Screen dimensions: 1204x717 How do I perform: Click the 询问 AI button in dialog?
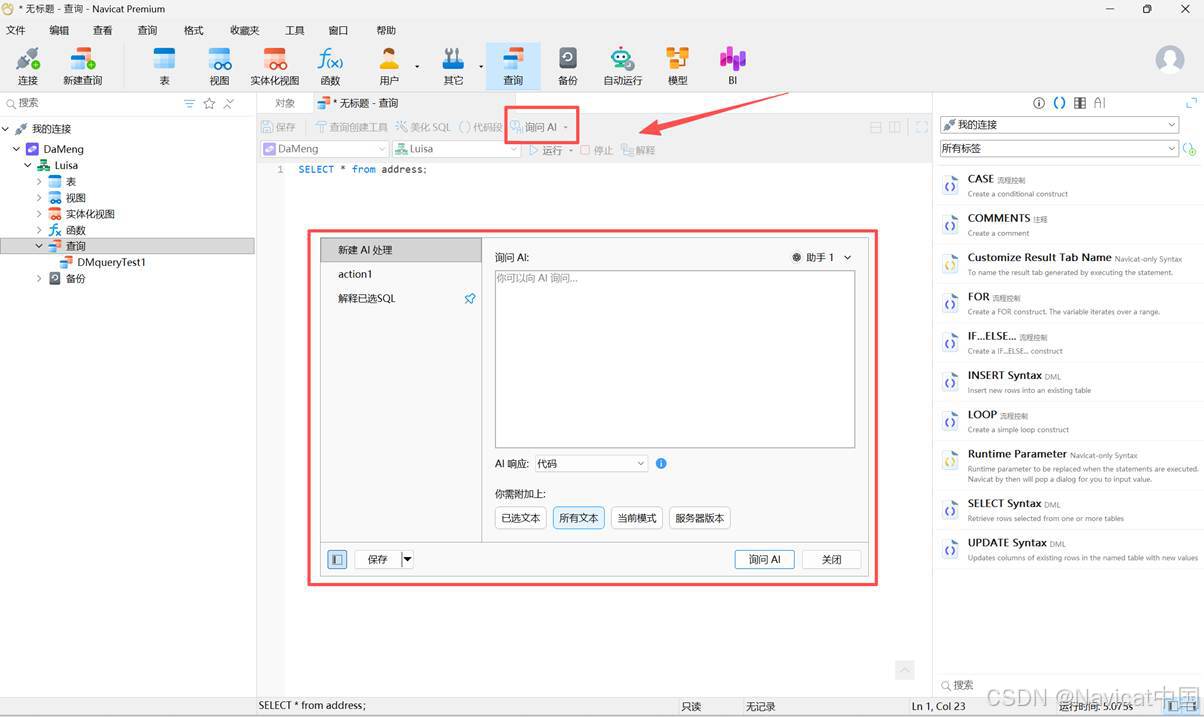pos(764,560)
